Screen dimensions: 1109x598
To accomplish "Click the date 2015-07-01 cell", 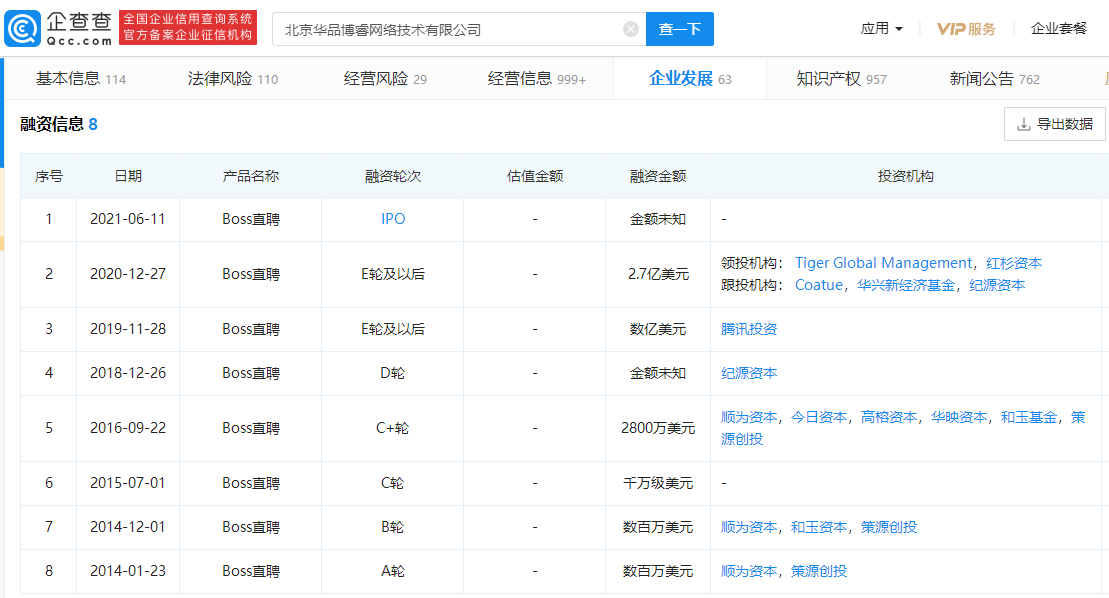I will (127, 483).
